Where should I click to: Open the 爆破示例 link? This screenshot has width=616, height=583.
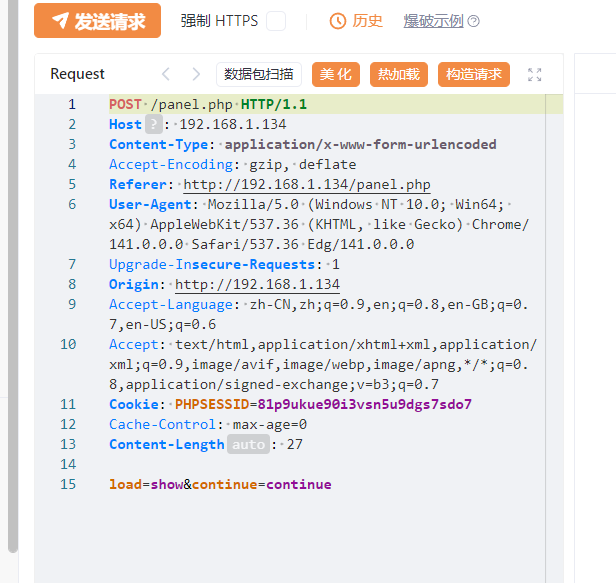click(x=433, y=21)
